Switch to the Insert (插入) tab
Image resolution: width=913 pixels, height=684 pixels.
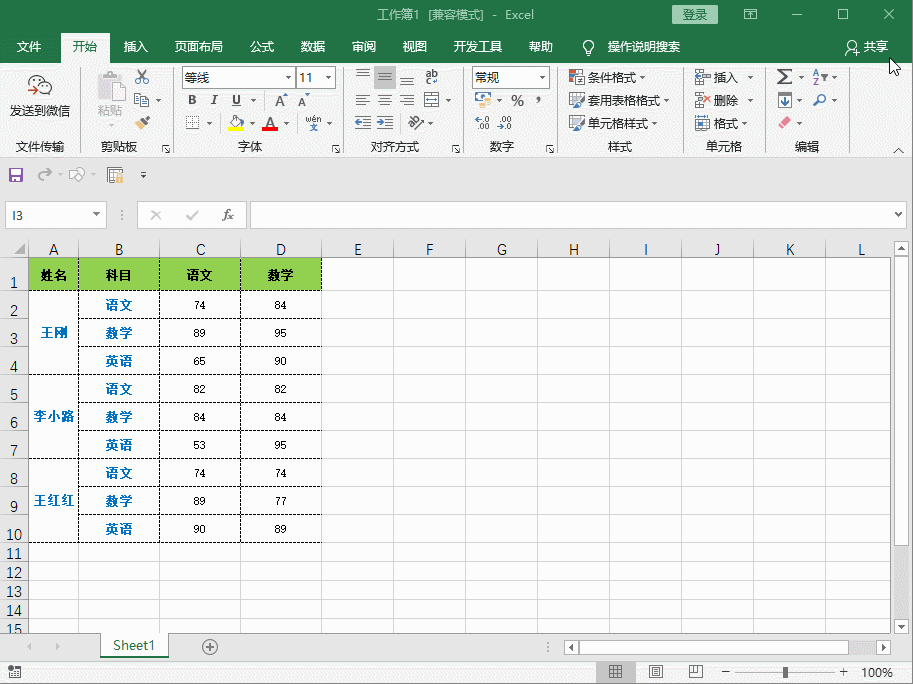click(x=136, y=47)
